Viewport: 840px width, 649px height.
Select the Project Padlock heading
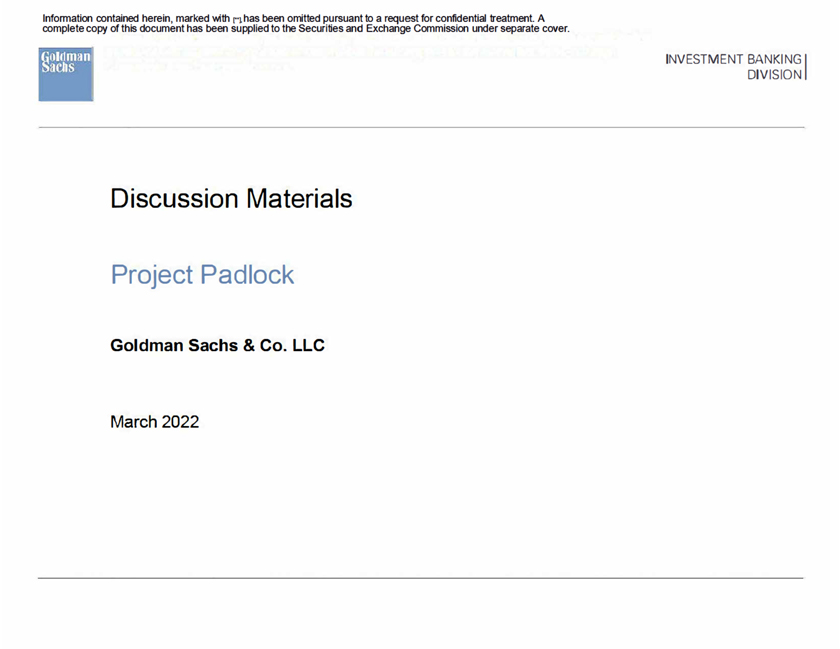tap(202, 274)
